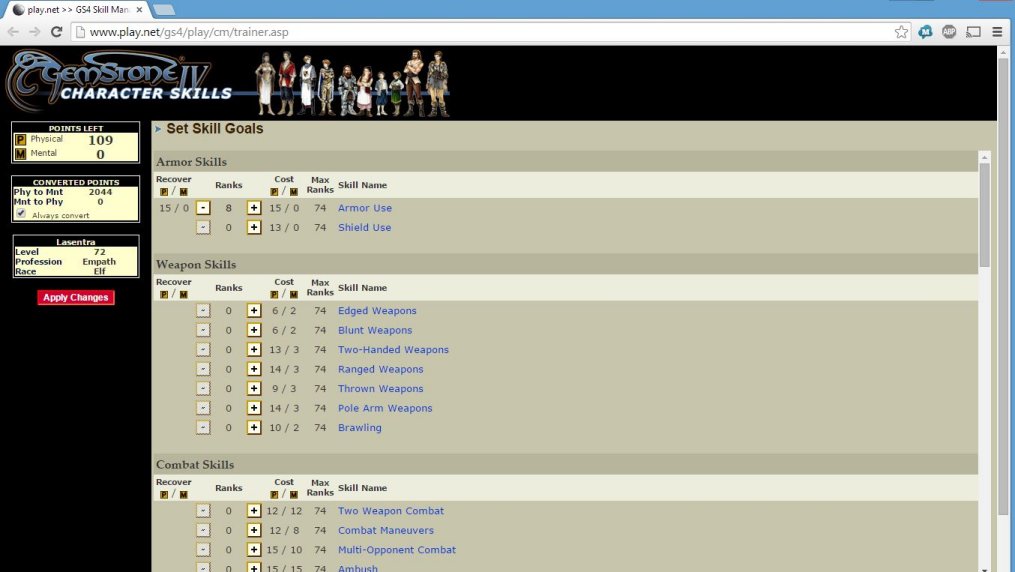The image size is (1015, 572).
Task: Open the Ranged Weapons skill link
Action: click(380, 369)
